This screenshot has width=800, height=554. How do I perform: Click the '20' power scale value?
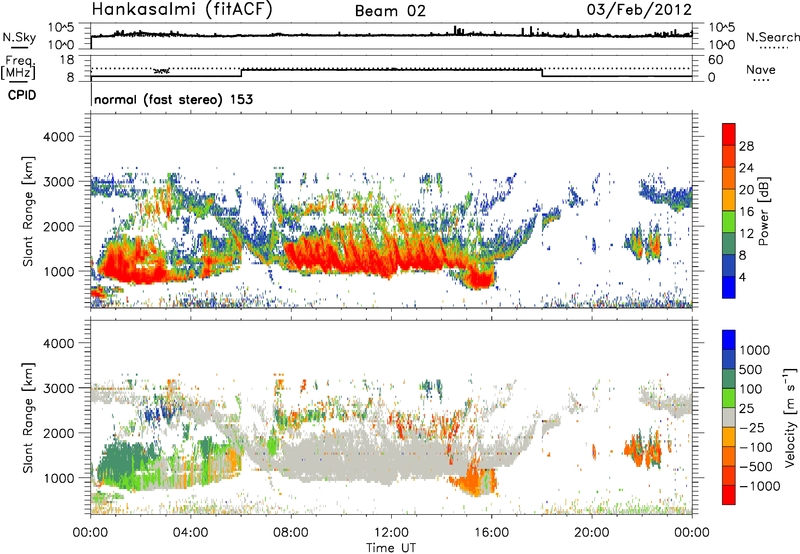point(746,190)
